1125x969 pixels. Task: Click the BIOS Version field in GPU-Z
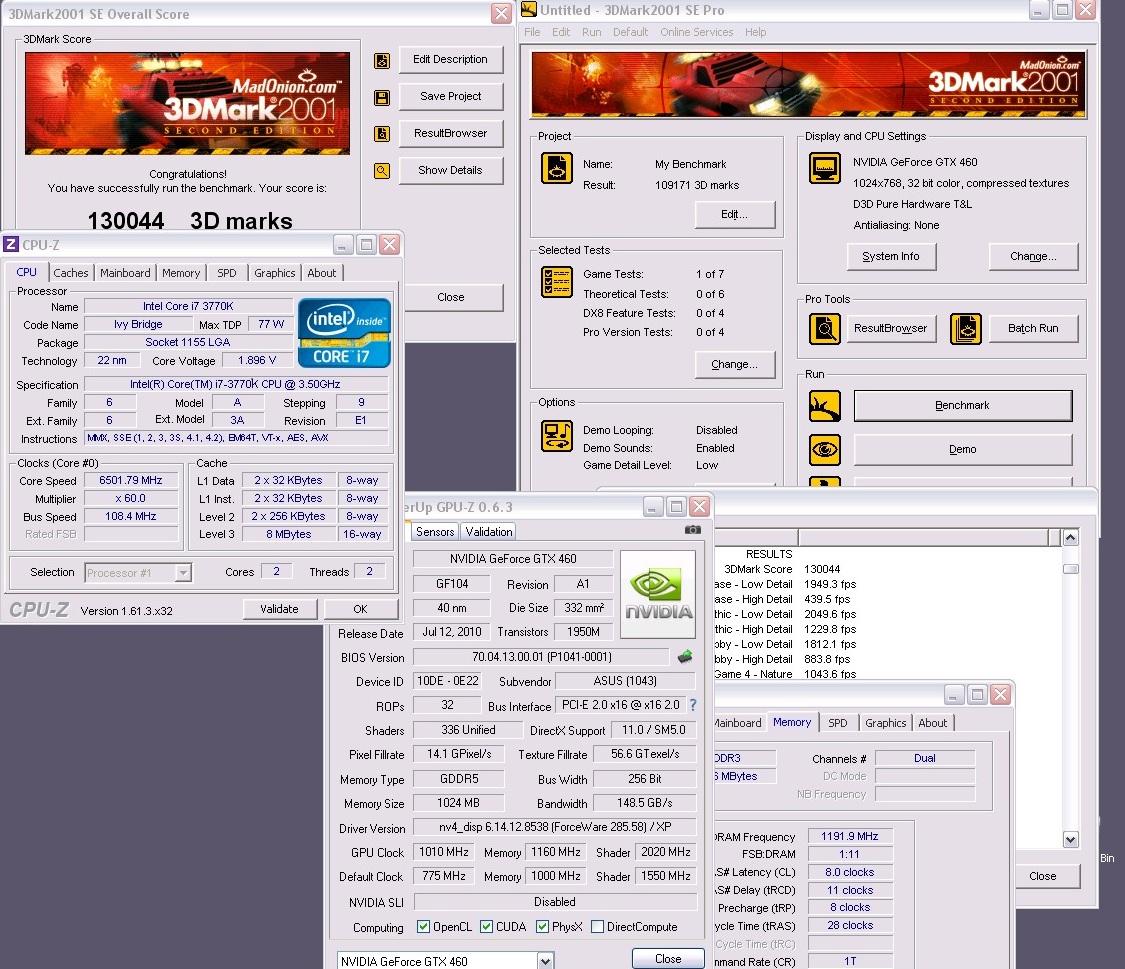542,657
